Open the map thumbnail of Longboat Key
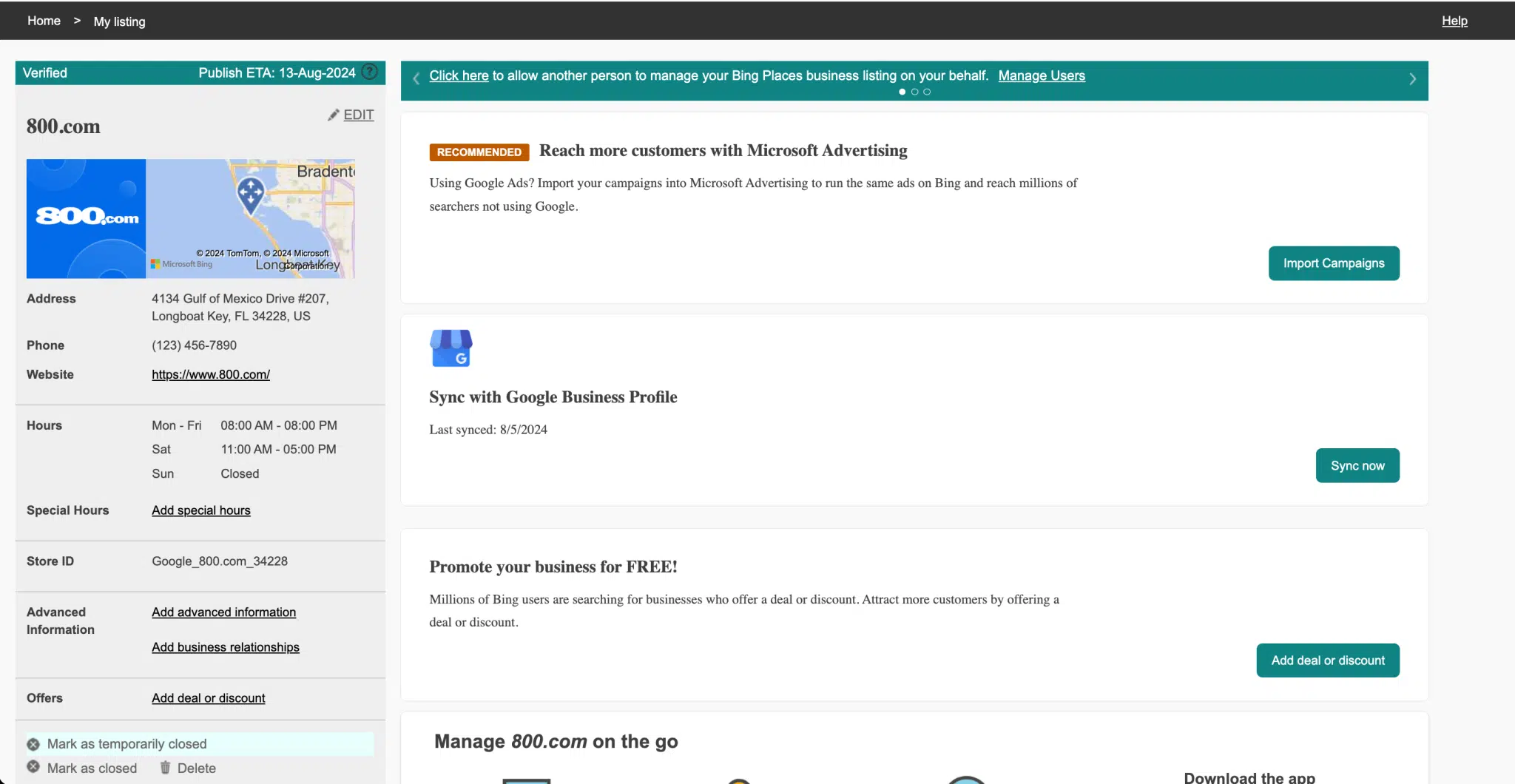 251,219
